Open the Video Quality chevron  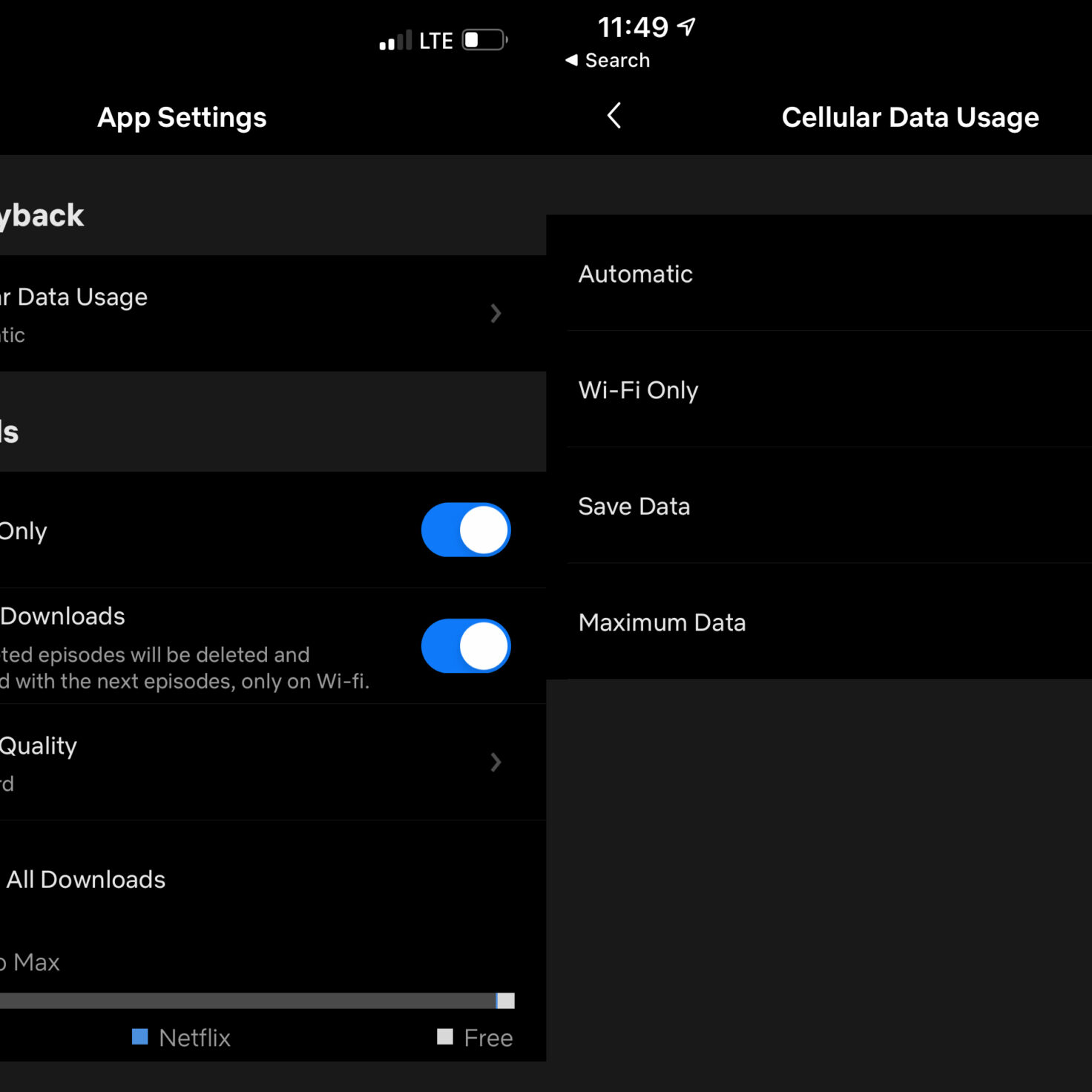pos(496,762)
